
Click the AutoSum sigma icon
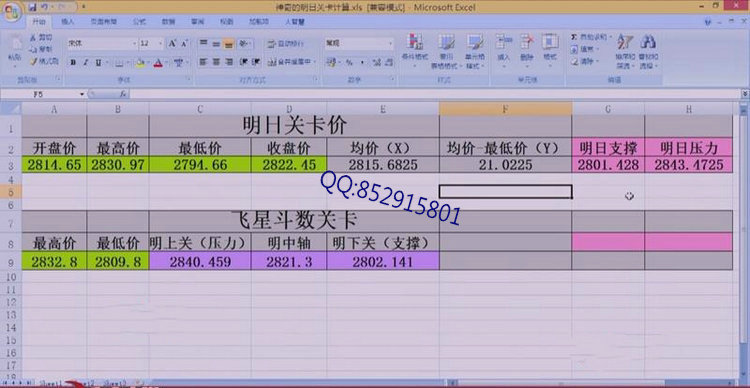tap(574, 37)
